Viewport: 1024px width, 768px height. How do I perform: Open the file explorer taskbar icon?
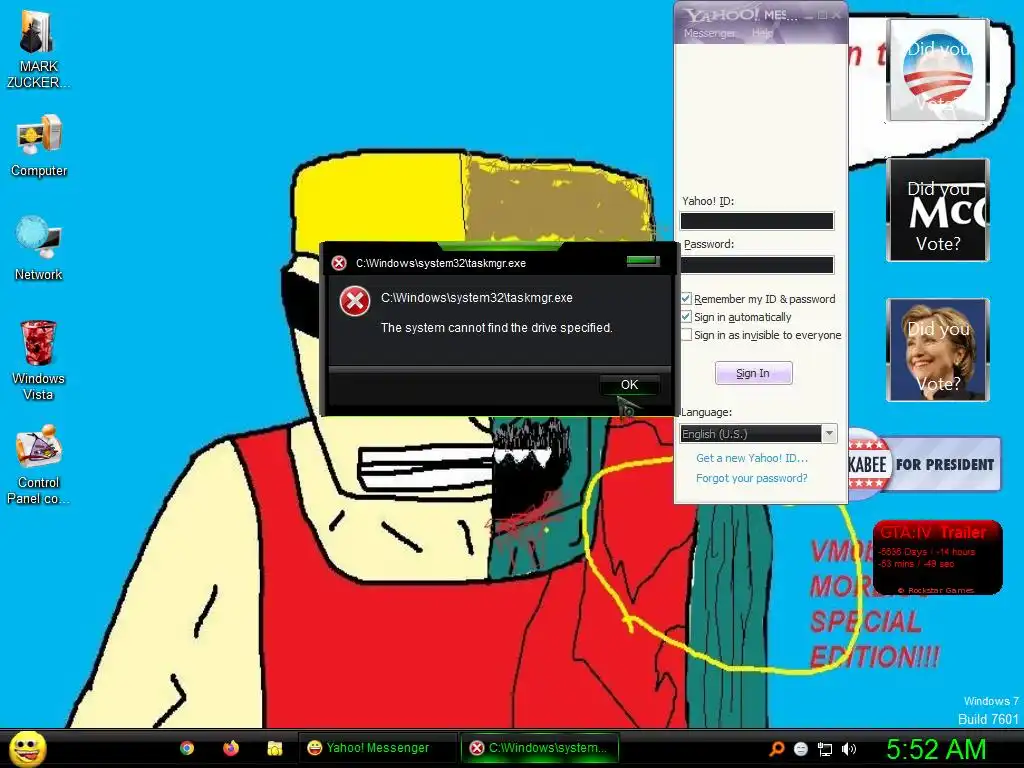[x=274, y=748]
